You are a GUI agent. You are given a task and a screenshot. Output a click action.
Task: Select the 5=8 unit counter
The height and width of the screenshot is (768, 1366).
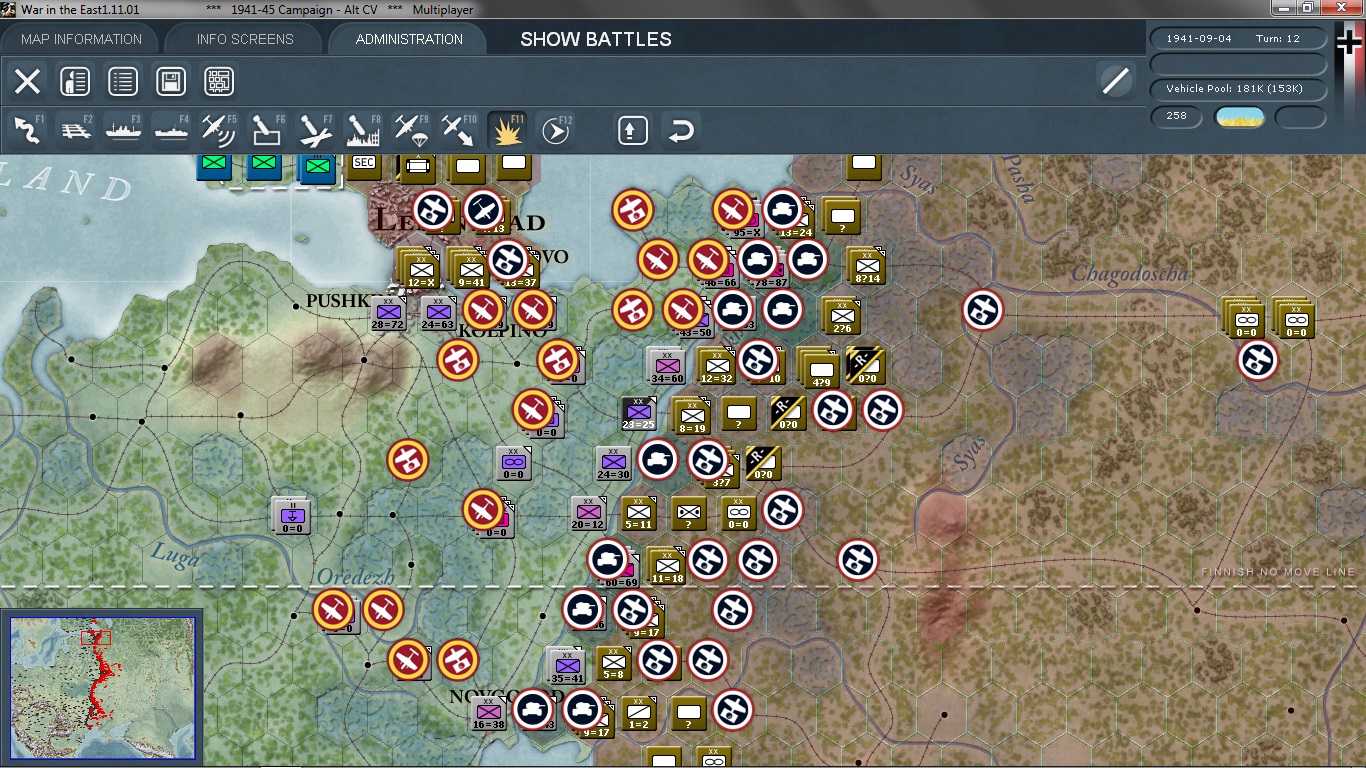click(613, 663)
